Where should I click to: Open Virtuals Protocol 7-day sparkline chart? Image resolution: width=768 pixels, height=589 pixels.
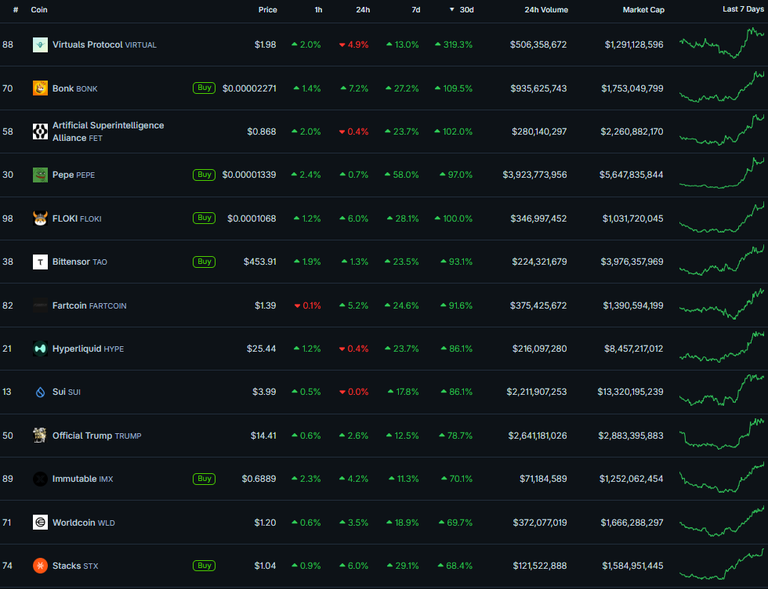[721, 43]
